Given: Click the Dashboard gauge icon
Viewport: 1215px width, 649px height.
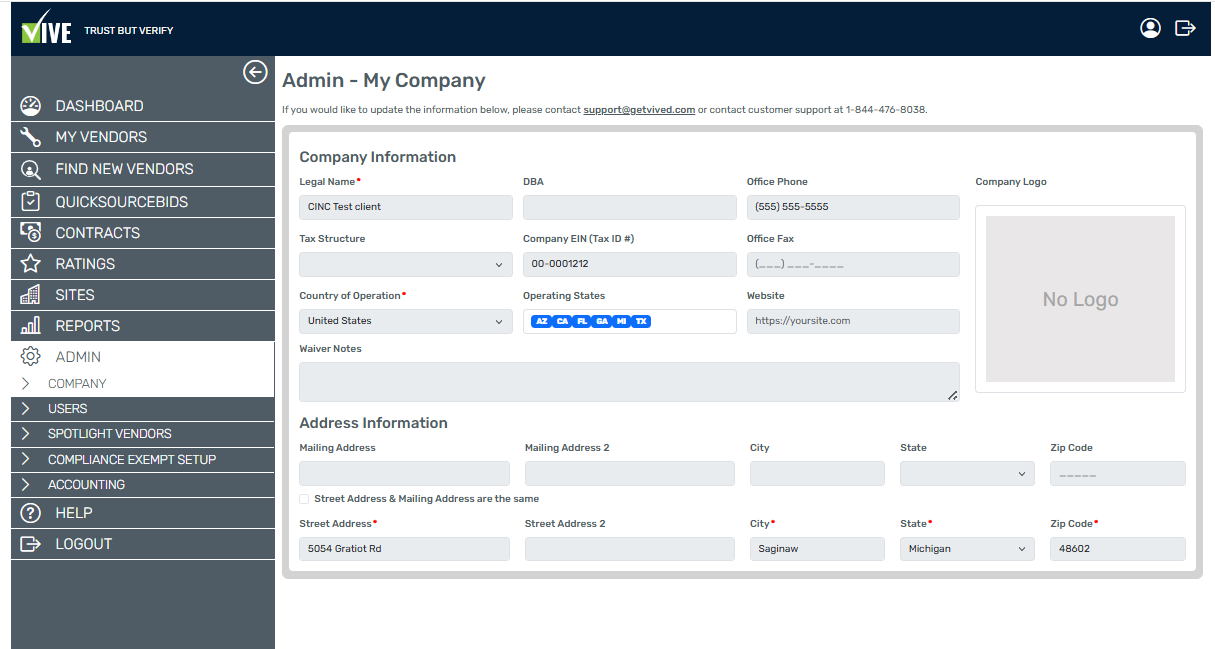Looking at the screenshot, I should 31,106.
